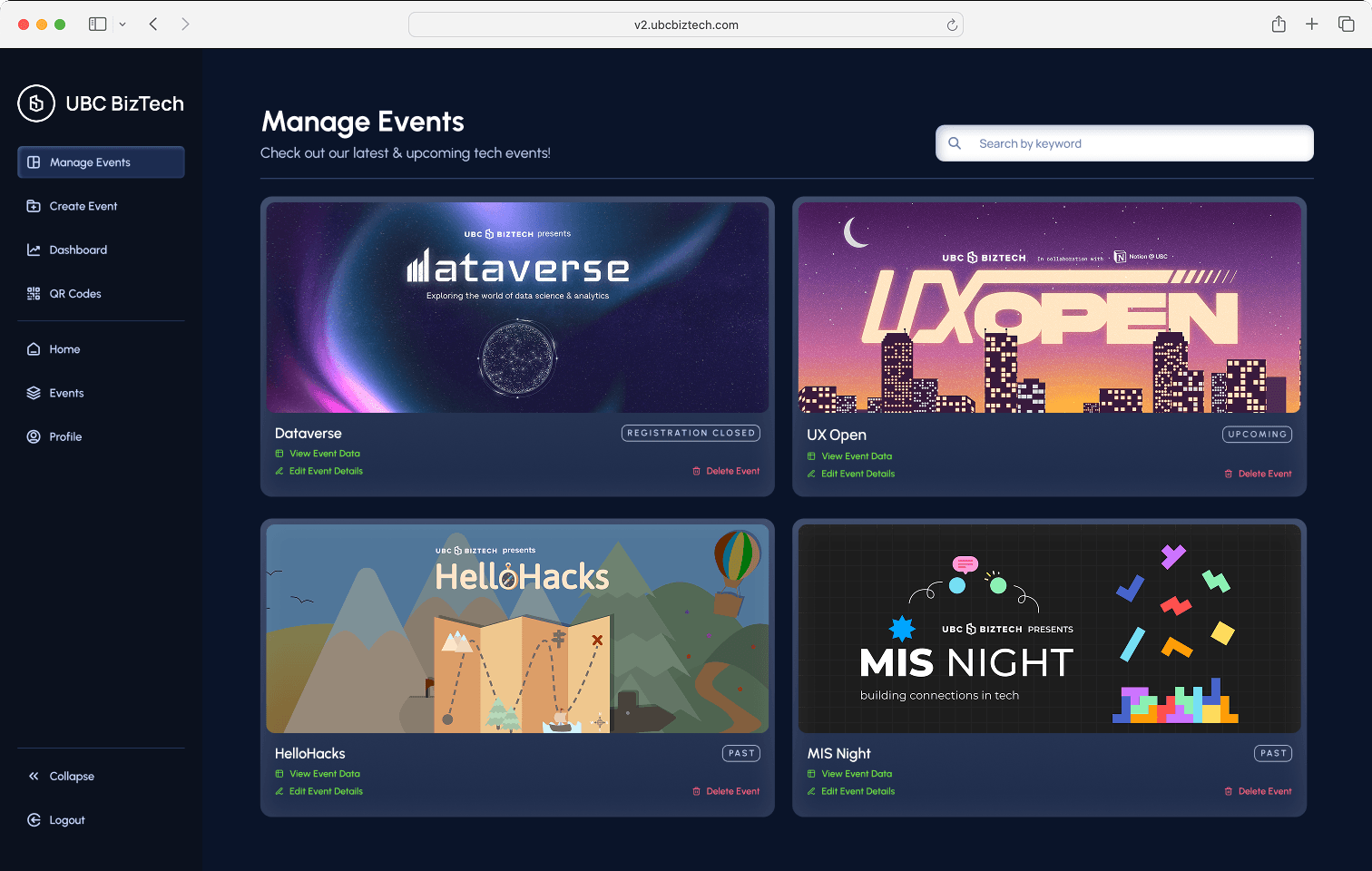The height and width of the screenshot is (871, 1372).
Task: Click the Dataverse event banner image
Action: pos(517,308)
